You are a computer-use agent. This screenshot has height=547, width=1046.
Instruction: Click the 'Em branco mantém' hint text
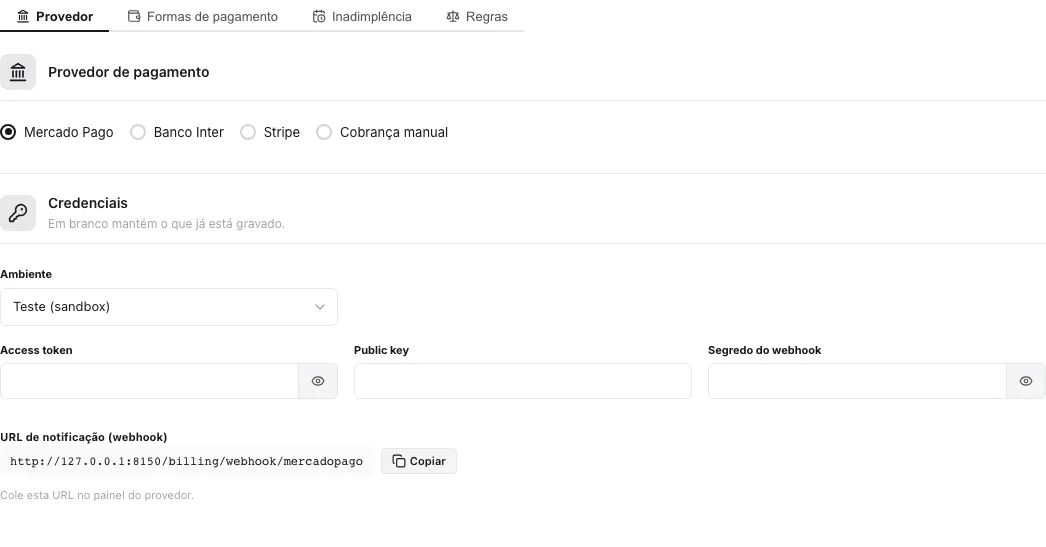point(166,223)
